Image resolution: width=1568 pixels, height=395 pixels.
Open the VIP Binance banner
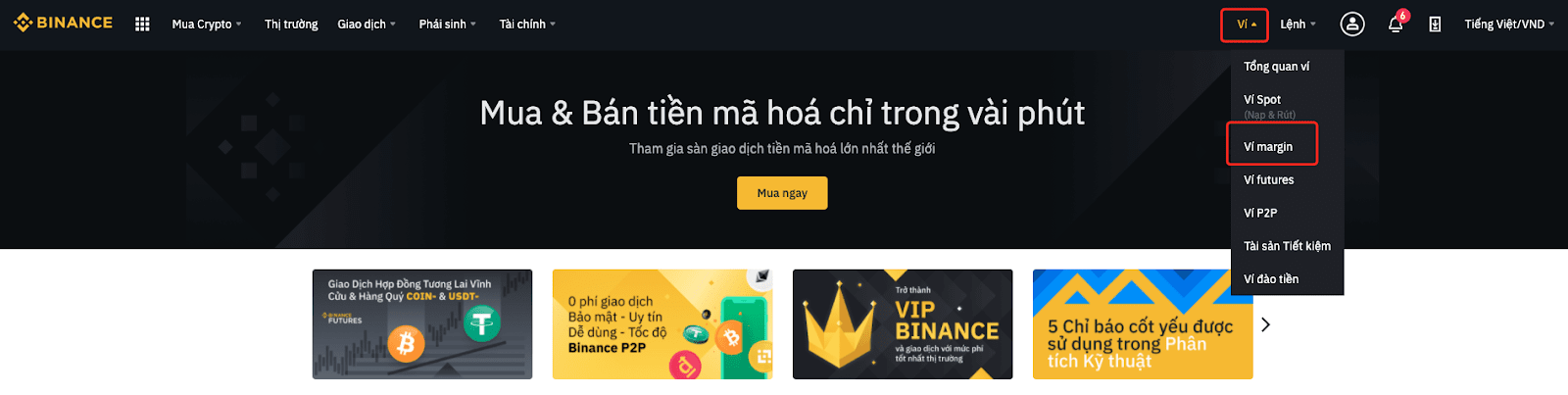(903, 324)
